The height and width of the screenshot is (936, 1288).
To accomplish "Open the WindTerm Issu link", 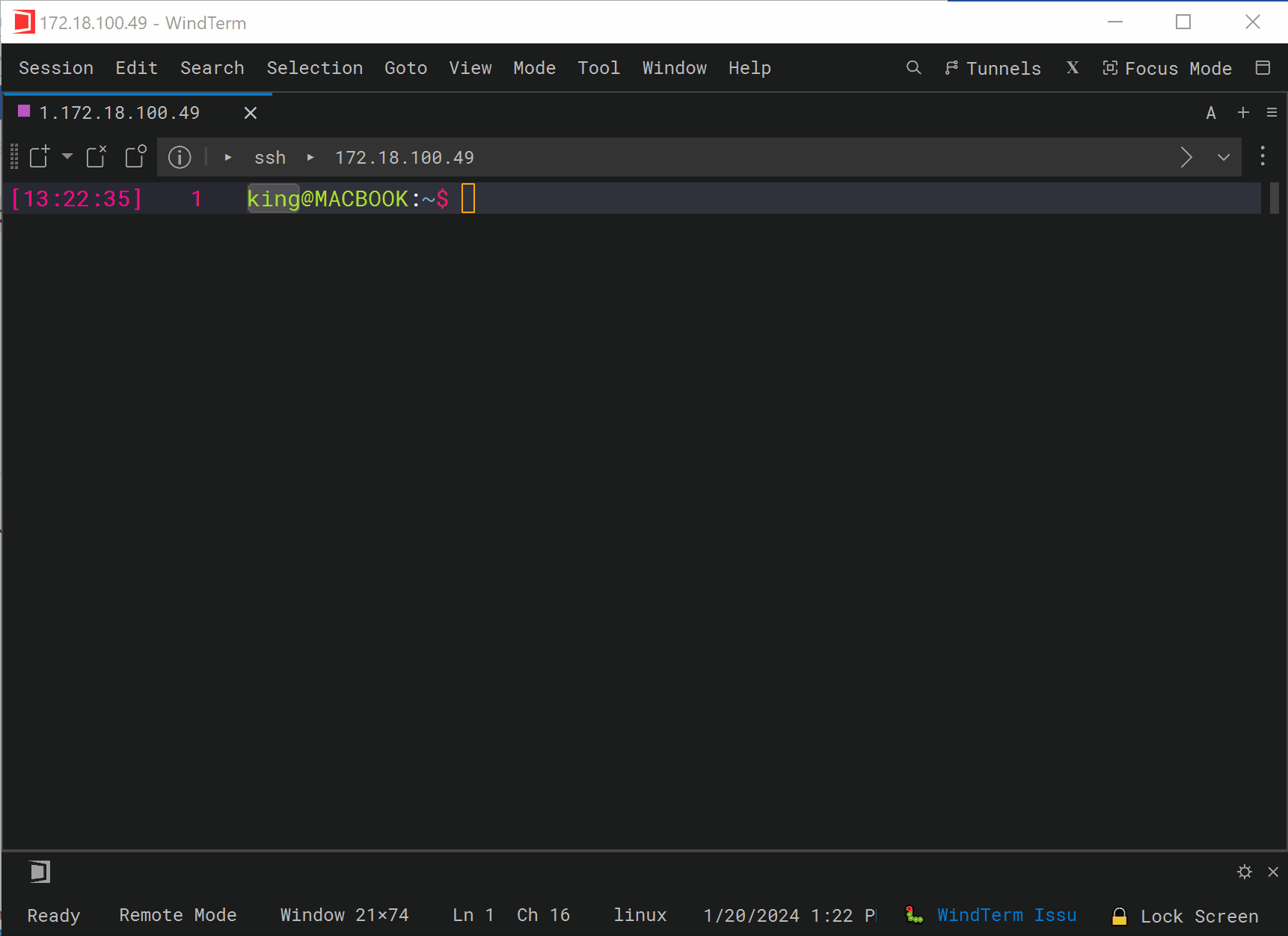I will (1008, 914).
